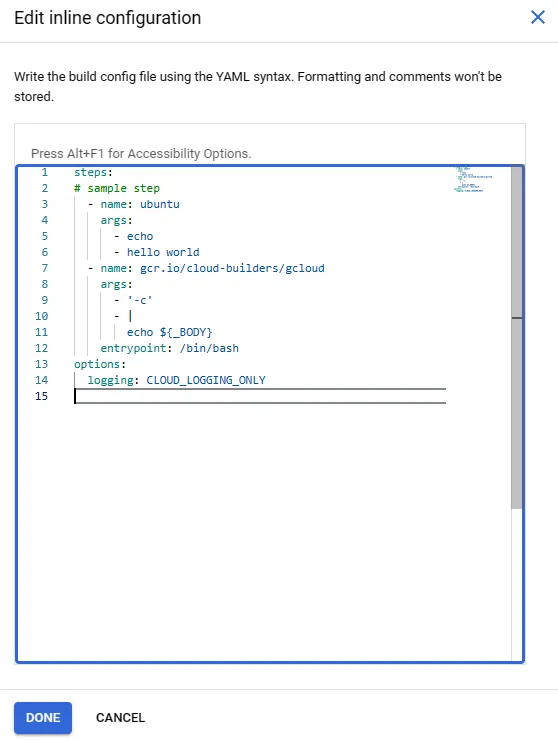Click 'options:' on line 13

coord(100,364)
